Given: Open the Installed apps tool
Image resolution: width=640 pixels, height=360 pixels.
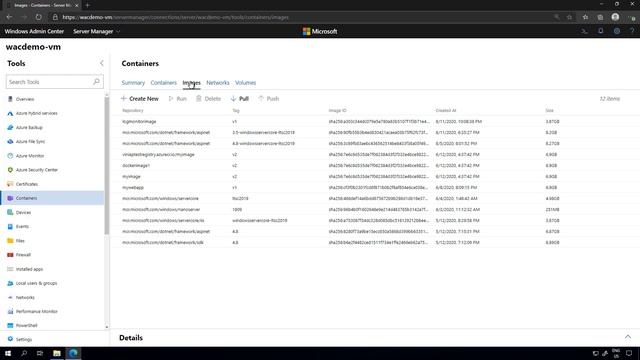Looking at the screenshot, I should [29, 269].
